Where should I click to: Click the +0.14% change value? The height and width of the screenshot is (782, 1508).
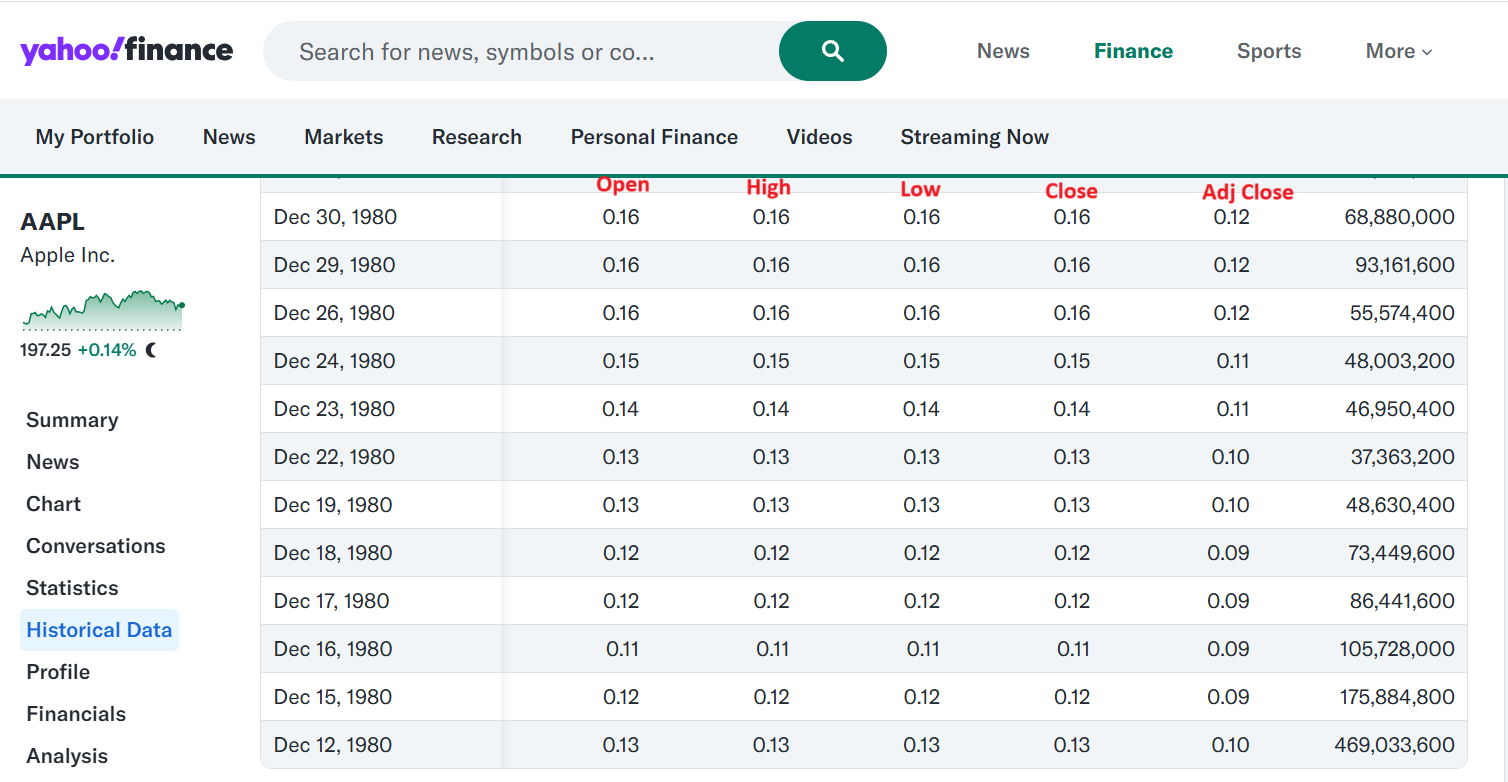(x=107, y=350)
